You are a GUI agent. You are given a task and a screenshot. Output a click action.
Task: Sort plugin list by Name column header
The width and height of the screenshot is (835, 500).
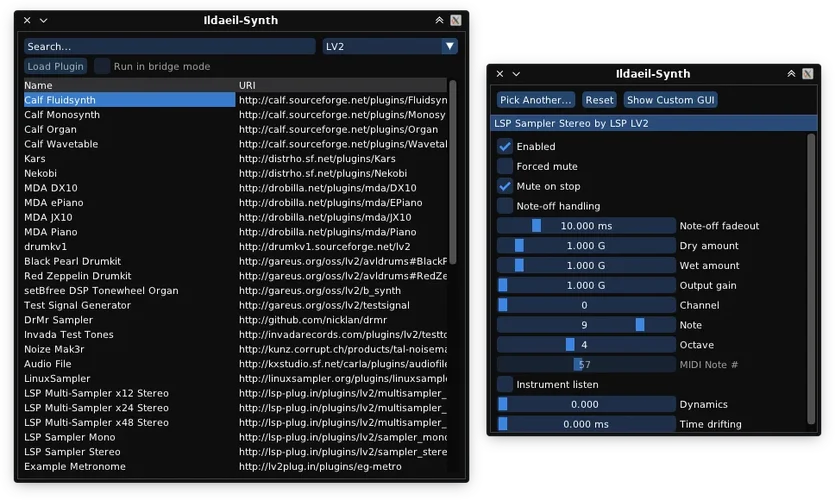[39, 86]
